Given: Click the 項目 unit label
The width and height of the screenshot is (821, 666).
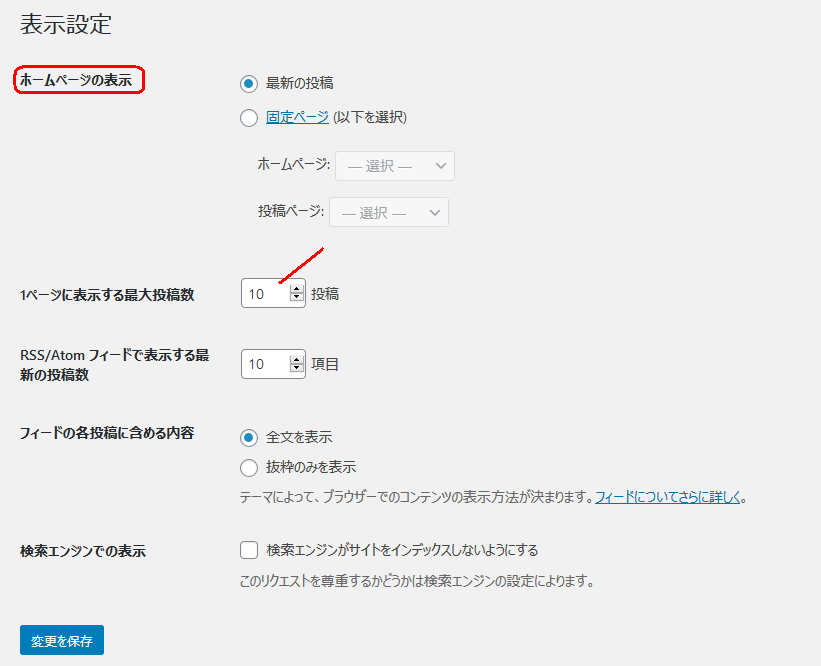Looking at the screenshot, I should [325, 364].
